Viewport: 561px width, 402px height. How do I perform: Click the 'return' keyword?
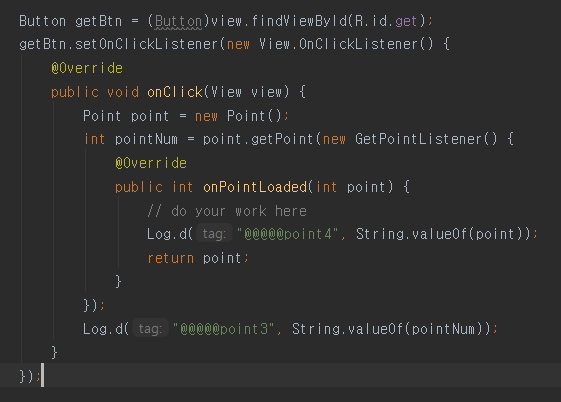coord(170,258)
